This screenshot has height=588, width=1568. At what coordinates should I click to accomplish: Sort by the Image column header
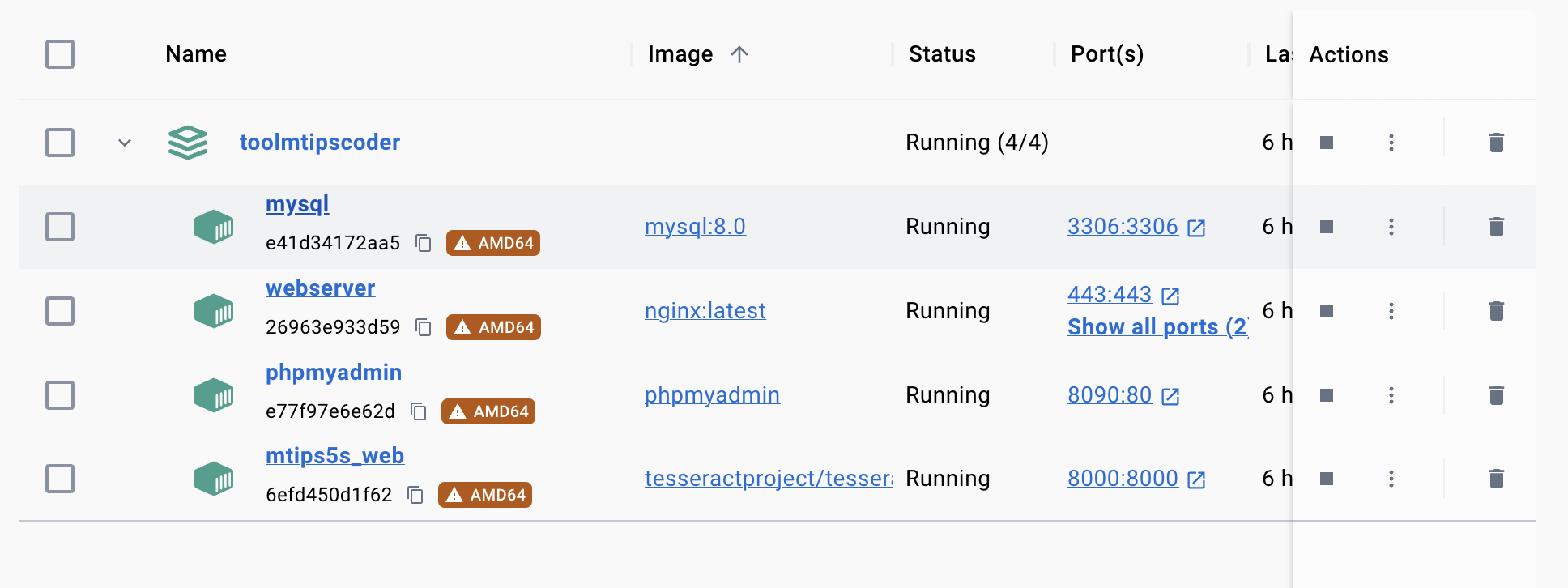pos(680,54)
